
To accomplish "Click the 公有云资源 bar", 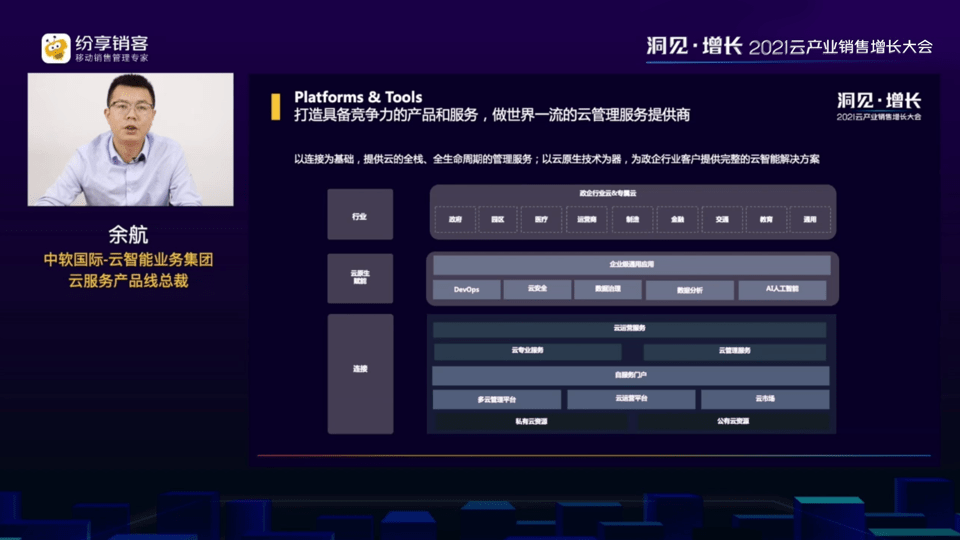I will click(733, 421).
